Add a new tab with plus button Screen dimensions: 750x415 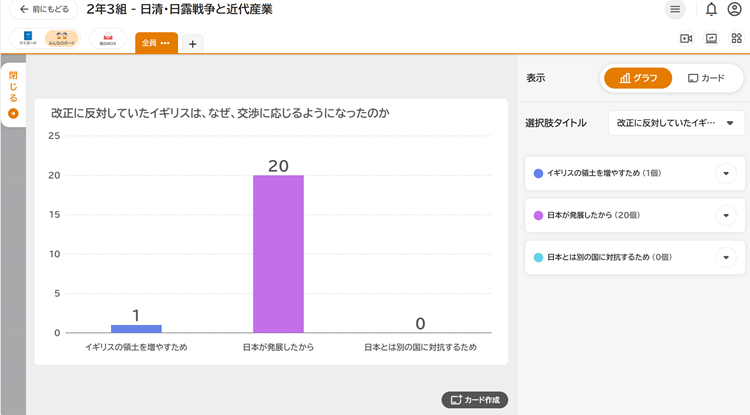pos(192,43)
